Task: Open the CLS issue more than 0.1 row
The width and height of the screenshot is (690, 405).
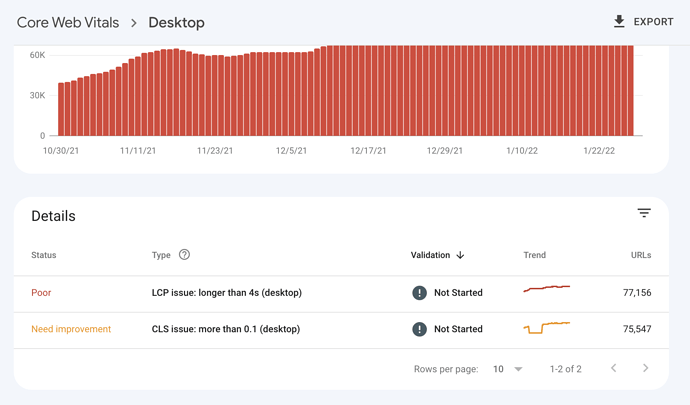Action: 341,329
